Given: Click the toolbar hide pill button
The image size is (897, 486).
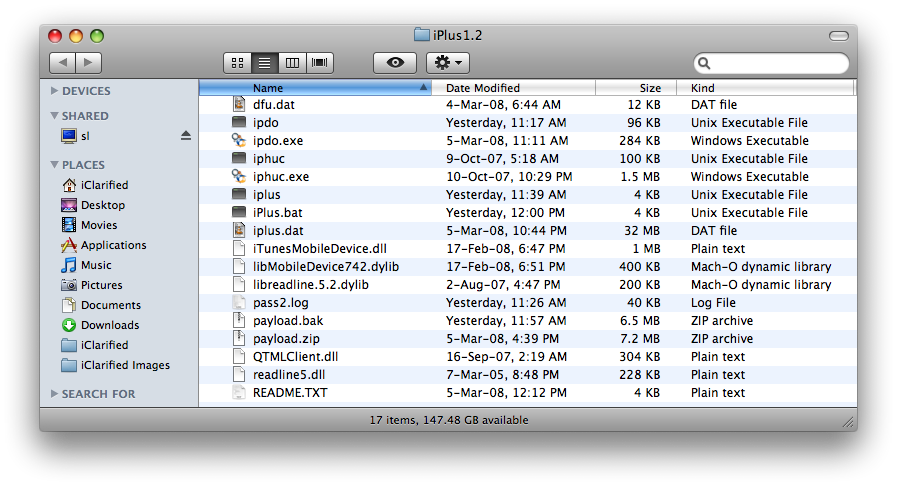Looking at the screenshot, I should click(x=838, y=36).
